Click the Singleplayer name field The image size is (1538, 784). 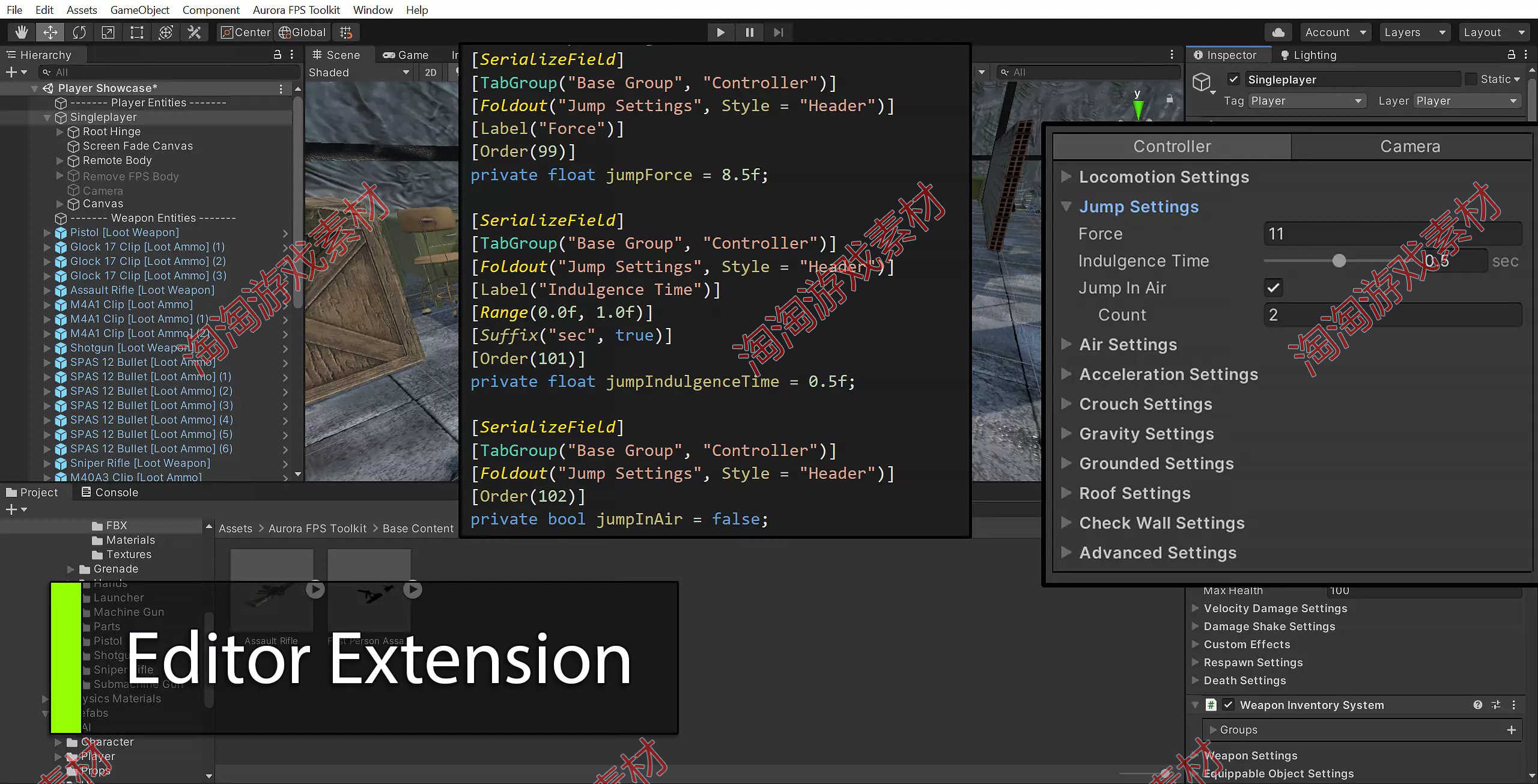[1353, 79]
